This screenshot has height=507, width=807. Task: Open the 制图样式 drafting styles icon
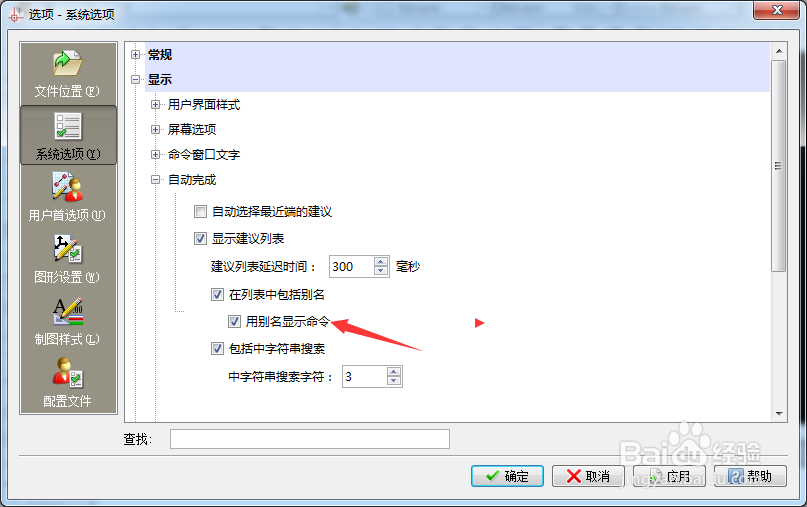pos(67,321)
